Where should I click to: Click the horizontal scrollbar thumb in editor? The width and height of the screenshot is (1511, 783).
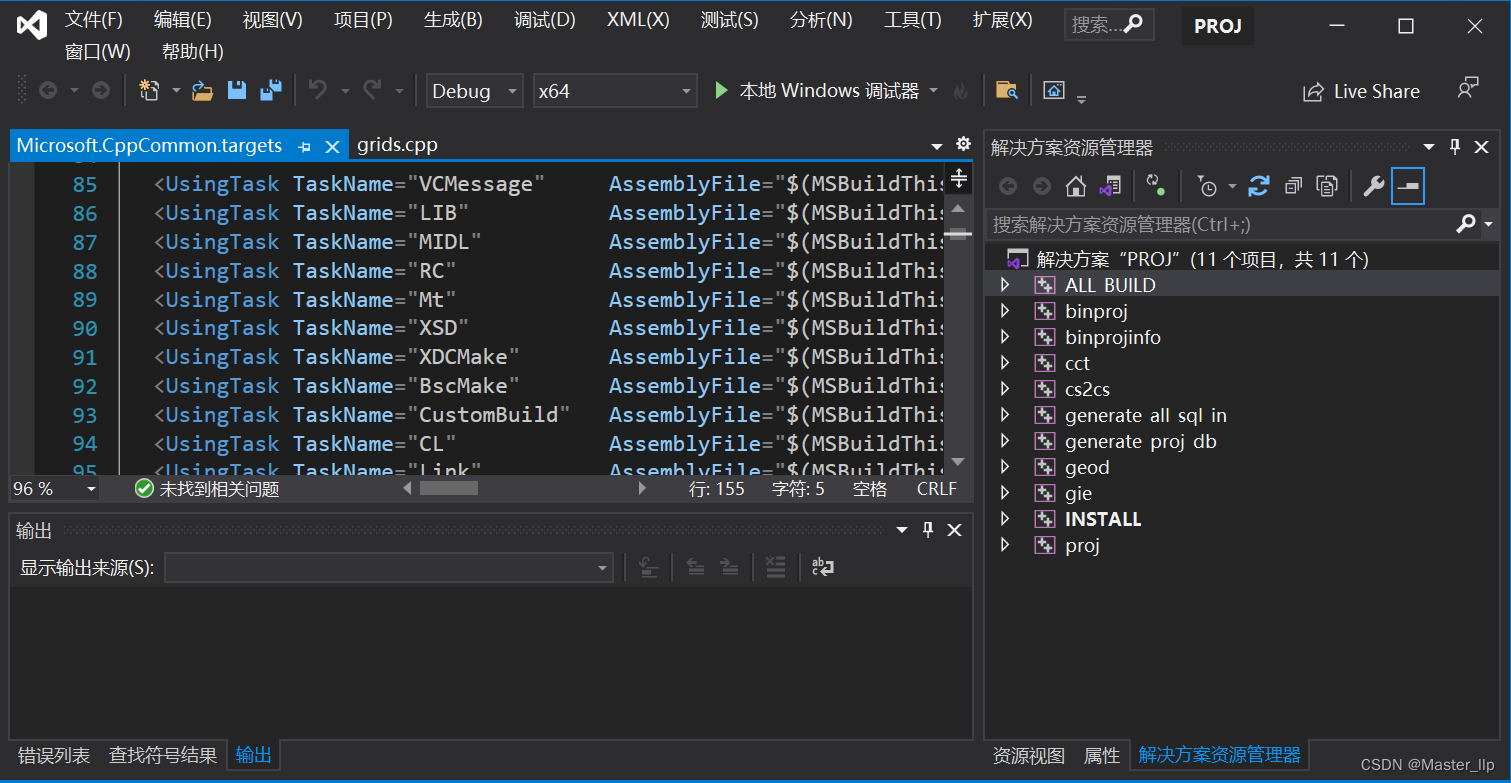click(448, 489)
